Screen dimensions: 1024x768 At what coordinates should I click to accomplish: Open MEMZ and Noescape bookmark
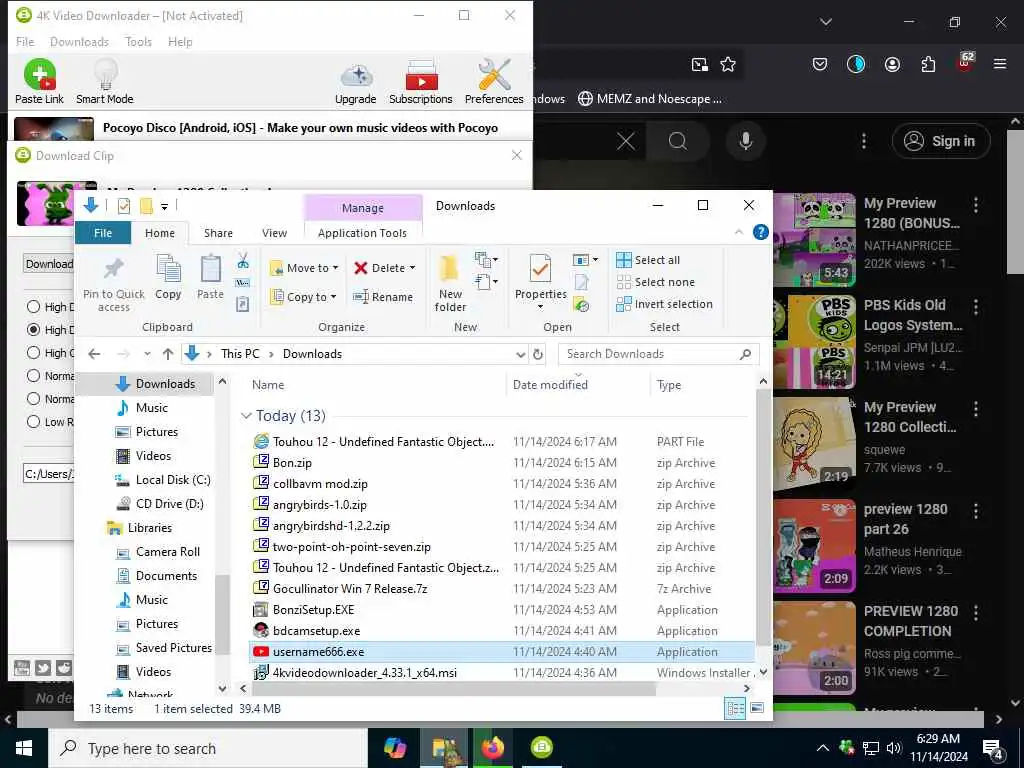click(x=650, y=99)
